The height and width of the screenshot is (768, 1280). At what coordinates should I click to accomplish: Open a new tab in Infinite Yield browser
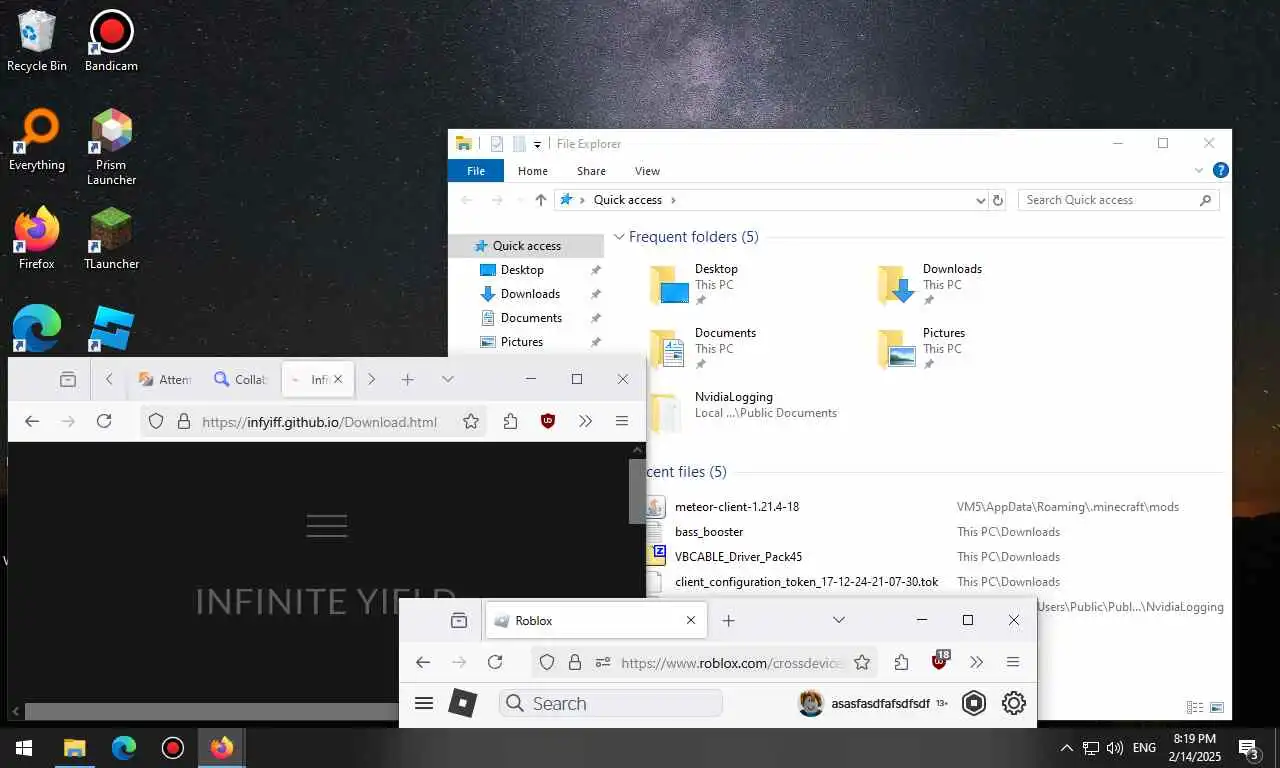[x=407, y=379]
